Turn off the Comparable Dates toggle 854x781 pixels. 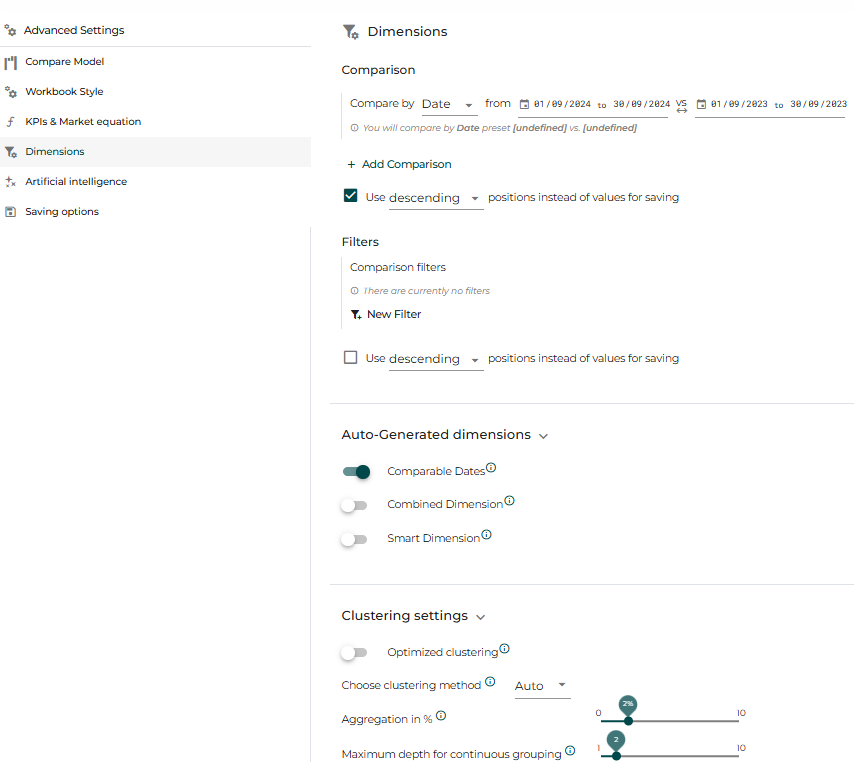(356, 472)
